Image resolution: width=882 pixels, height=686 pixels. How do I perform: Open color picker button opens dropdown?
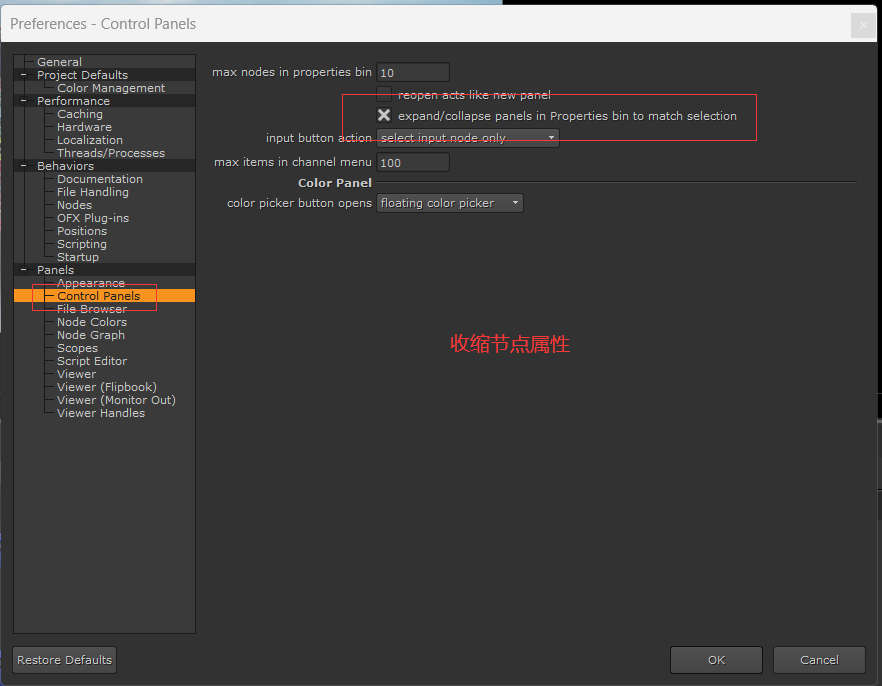pyautogui.click(x=449, y=203)
